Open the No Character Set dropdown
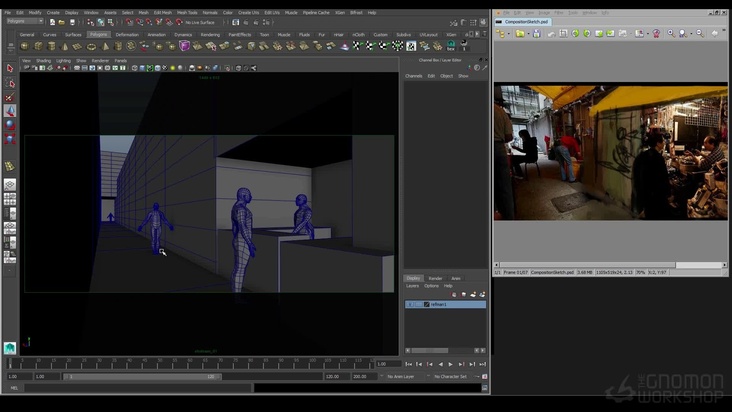Screen dimensions: 732x412 [452, 376]
